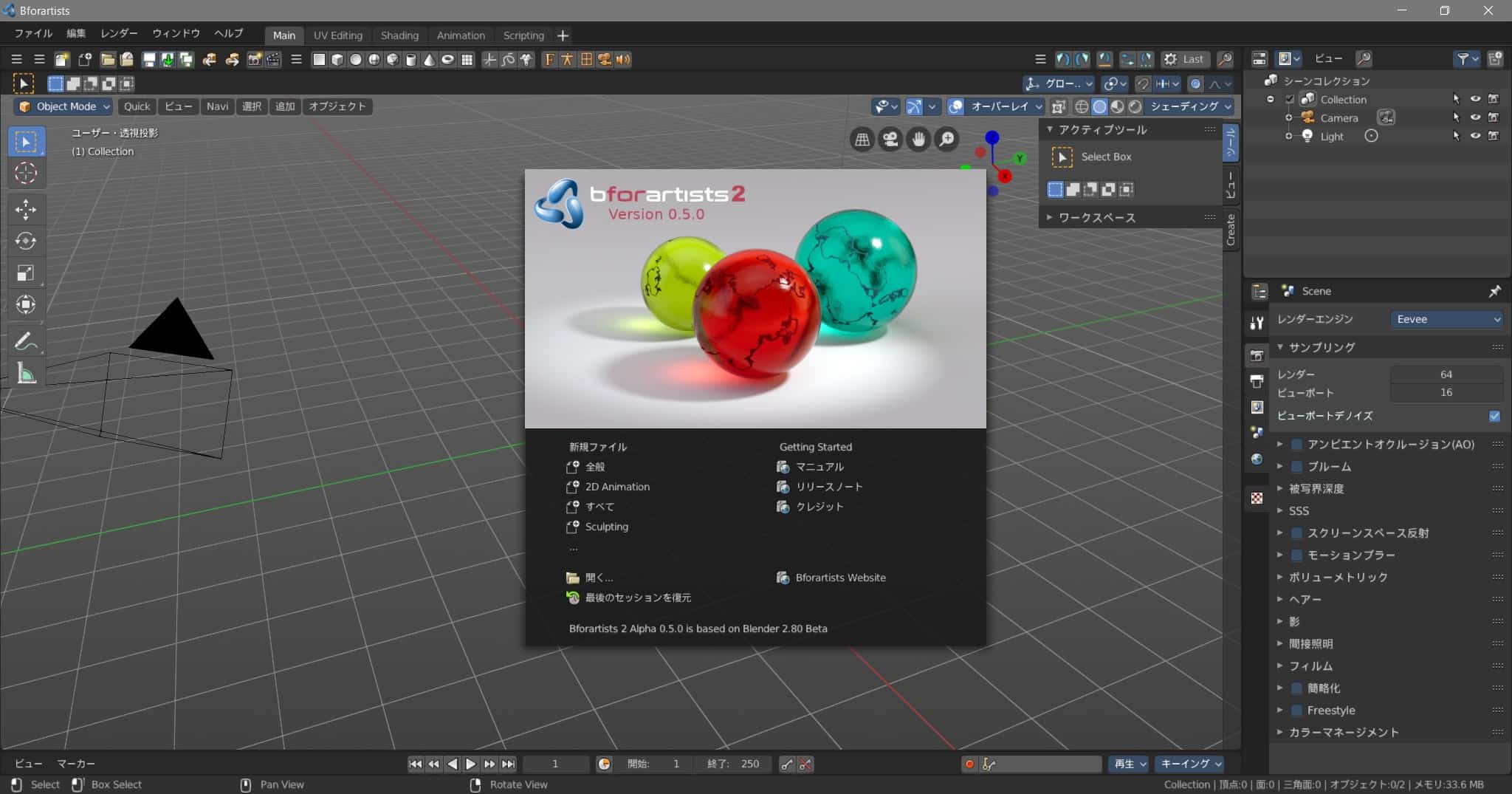Choose the Measure ruler tool
This screenshot has width=1512, height=794.
26,373
